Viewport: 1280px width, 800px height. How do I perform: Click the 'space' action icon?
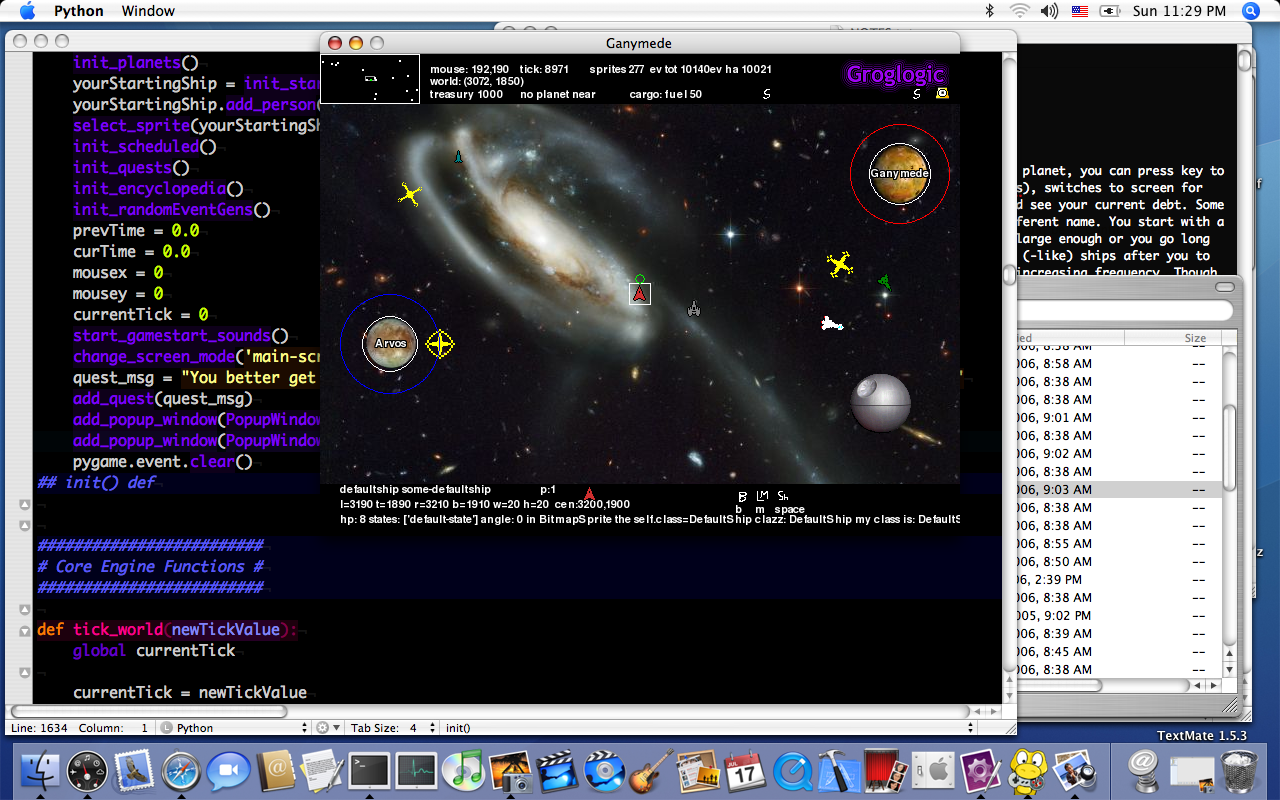pos(783,497)
